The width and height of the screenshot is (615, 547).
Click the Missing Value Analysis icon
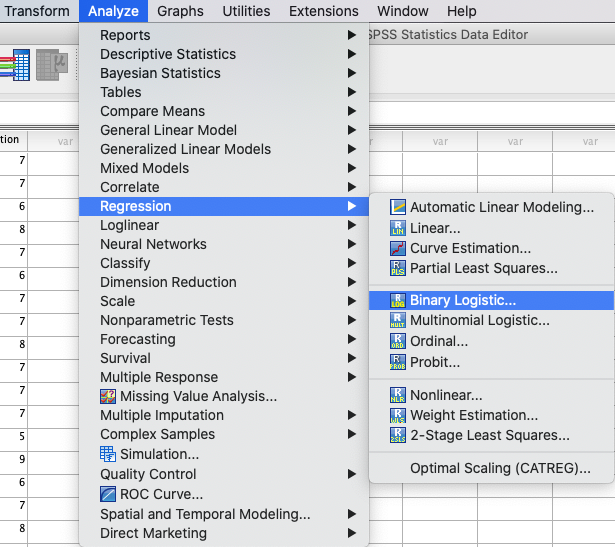click(108, 396)
